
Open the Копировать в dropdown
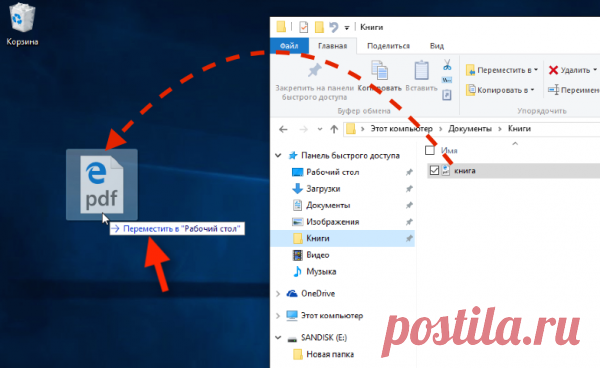pos(500,90)
